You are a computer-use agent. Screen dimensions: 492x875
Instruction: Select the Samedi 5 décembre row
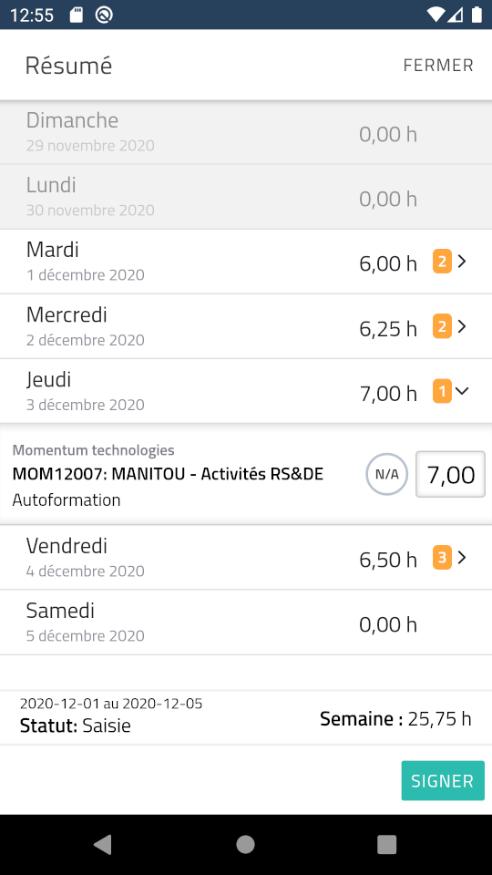tap(246, 622)
